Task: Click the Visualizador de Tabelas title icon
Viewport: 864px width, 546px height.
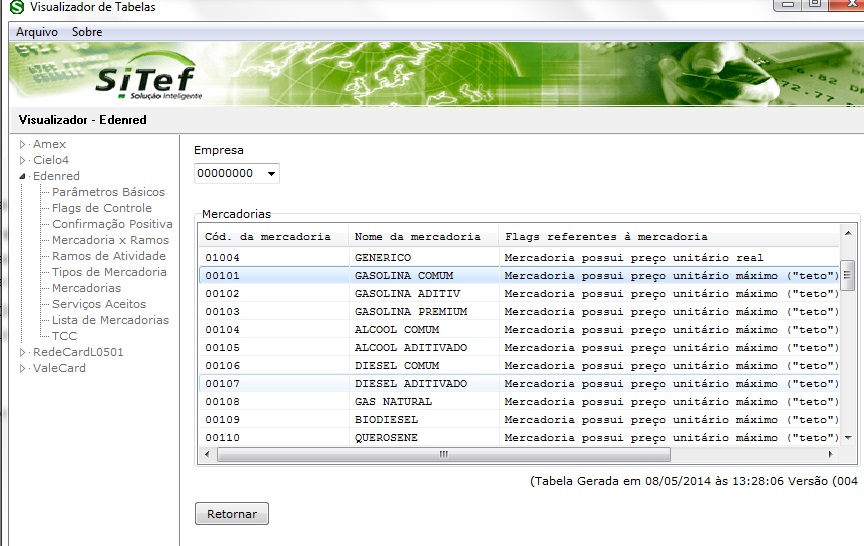Action: 17,7
